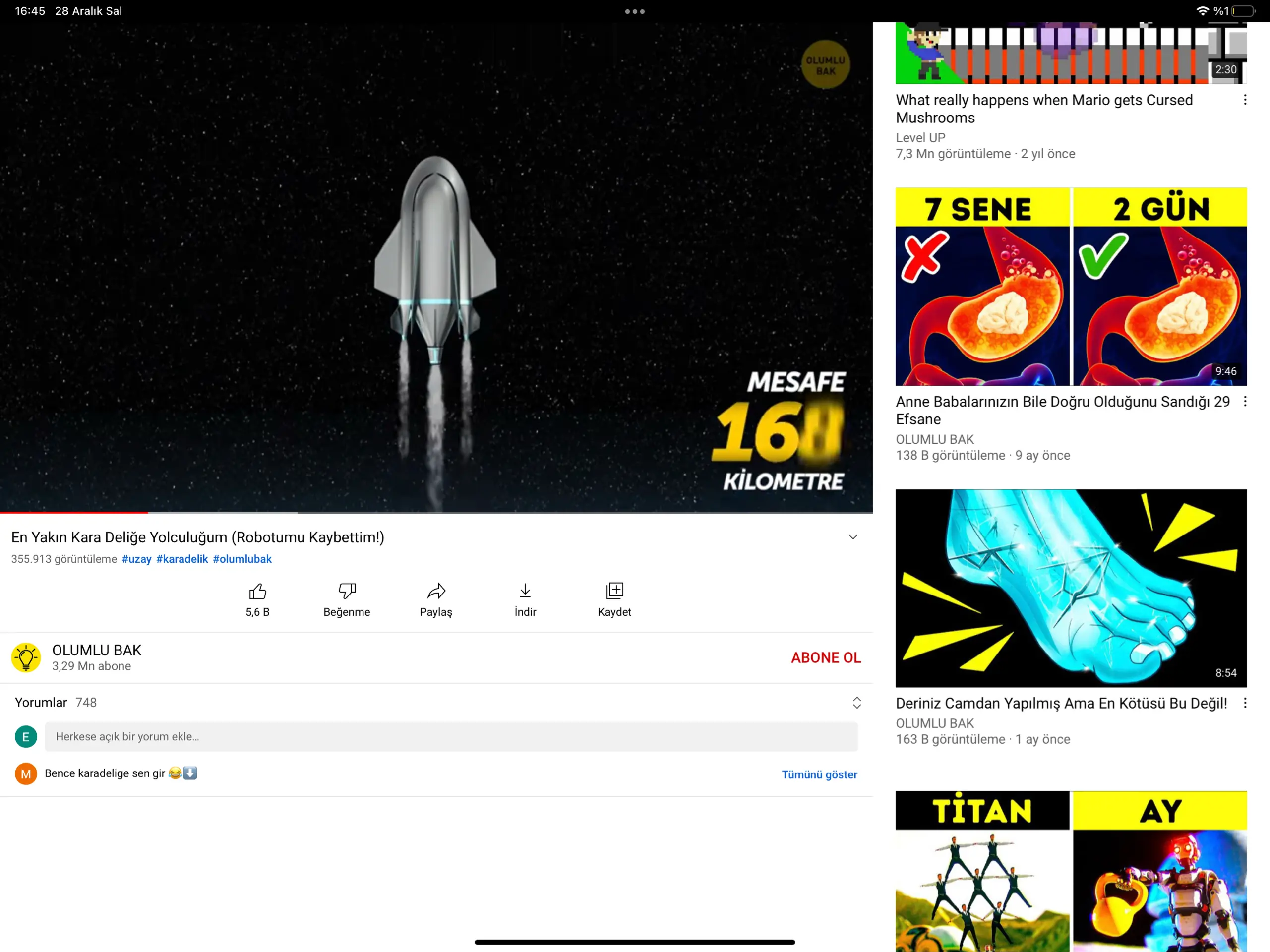Show all comments via Tümünü göster
The height and width of the screenshot is (952, 1270).
[819, 774]
